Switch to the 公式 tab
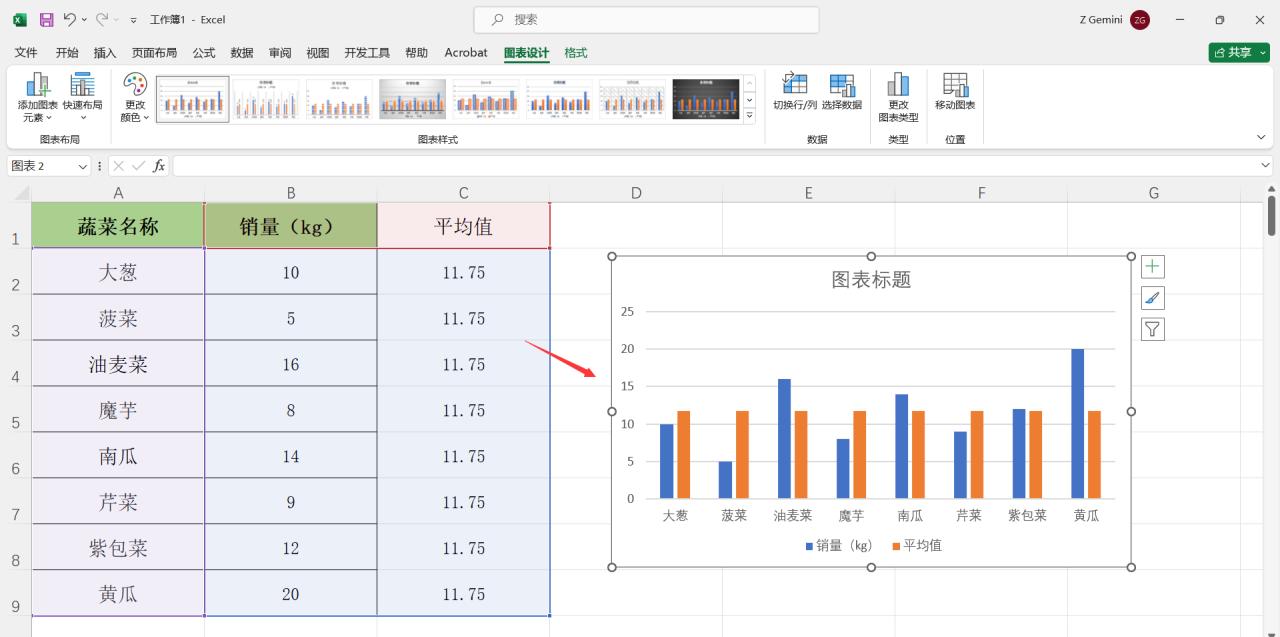1280x637 pixels. (204, 53)
